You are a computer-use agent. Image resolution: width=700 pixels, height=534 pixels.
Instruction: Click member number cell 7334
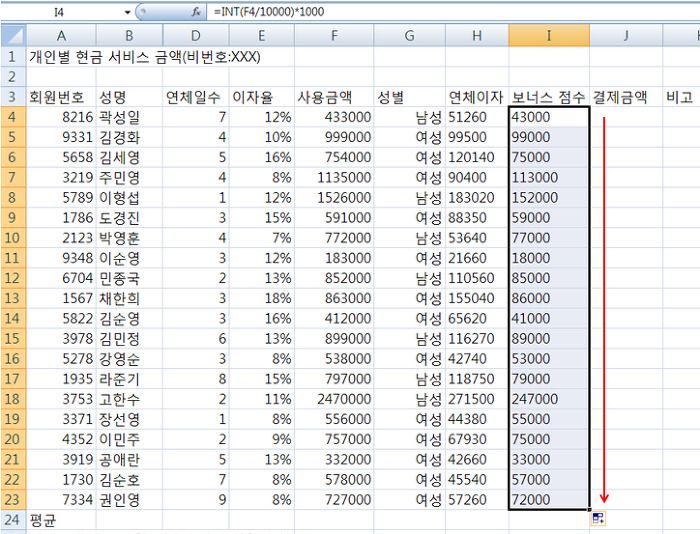pyautogui.click(x=61, y=500)
